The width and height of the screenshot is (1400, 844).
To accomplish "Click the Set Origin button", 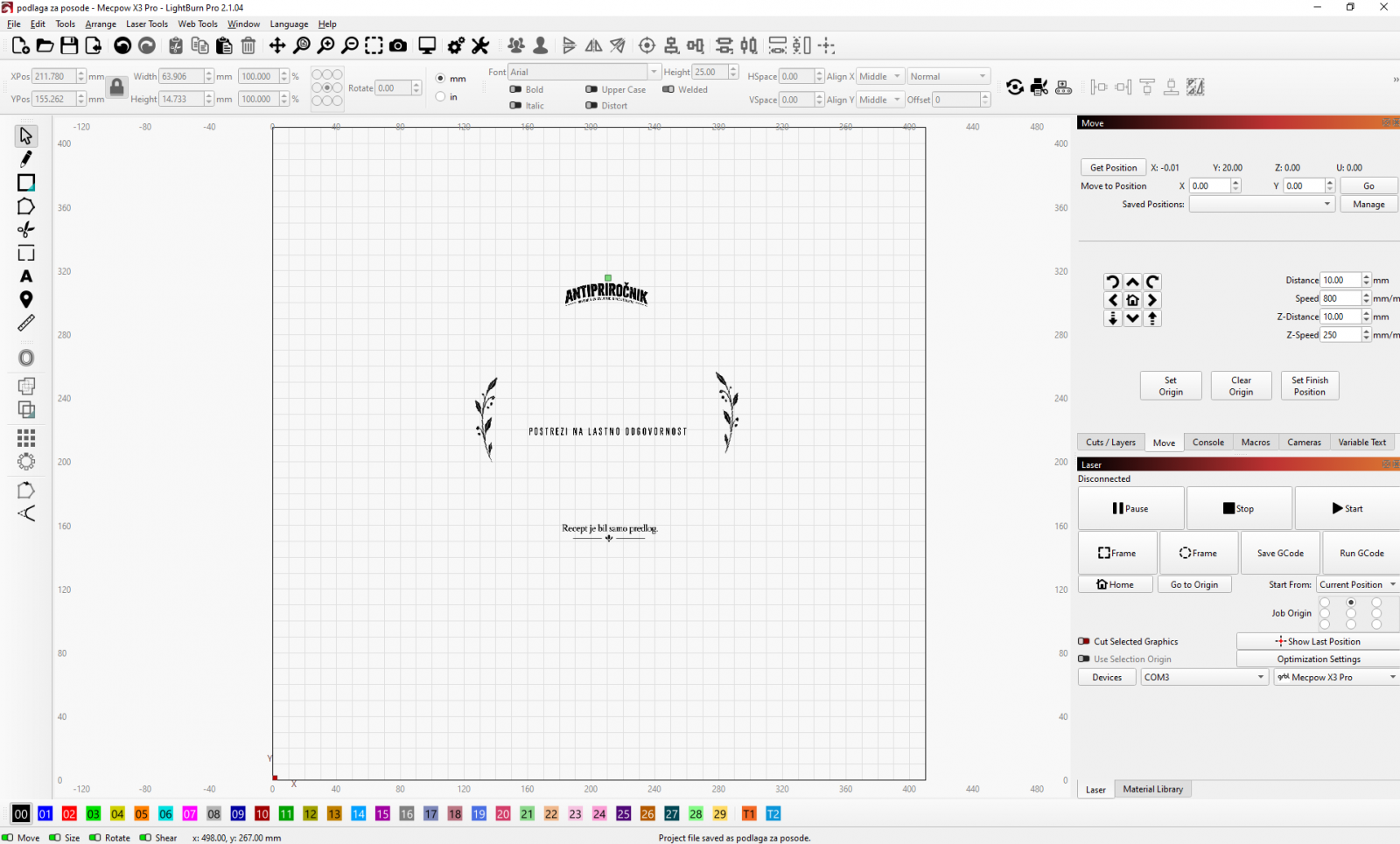I will coord(1171,386).
